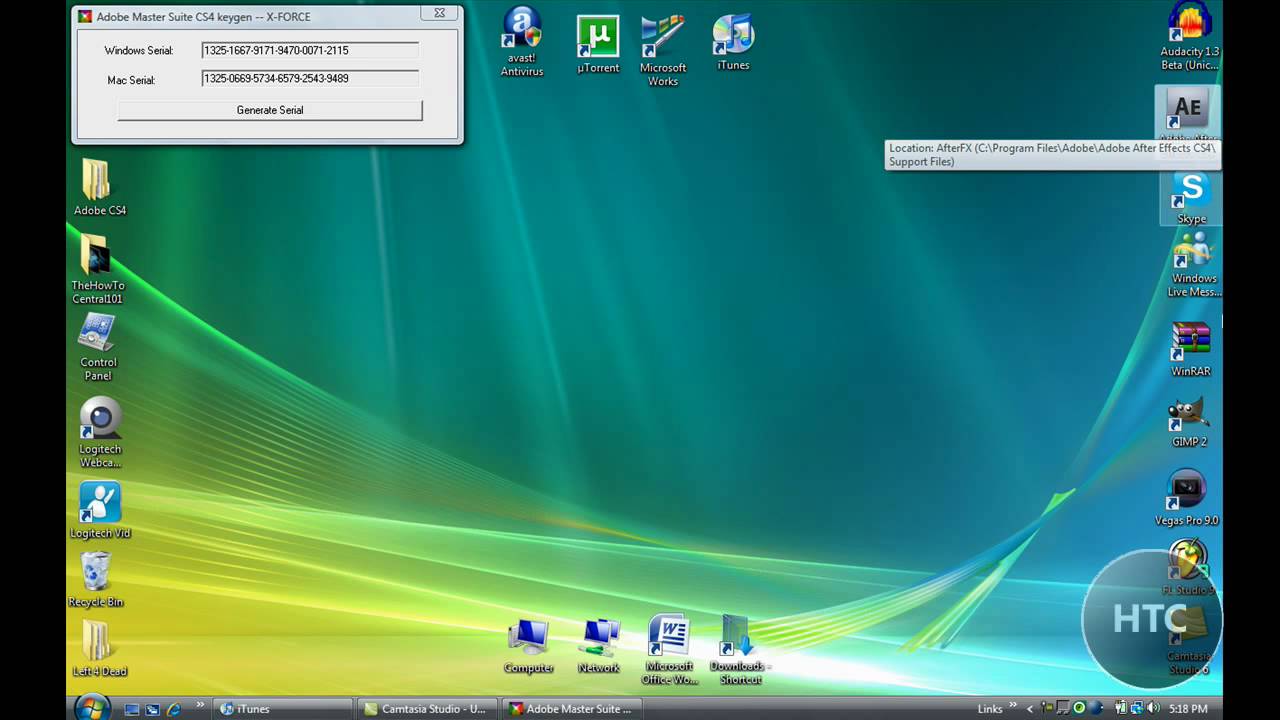The image size is (1280, 720).
Task: Open the avast! Antivirus desktop shortcut
Action: [522, 40]
